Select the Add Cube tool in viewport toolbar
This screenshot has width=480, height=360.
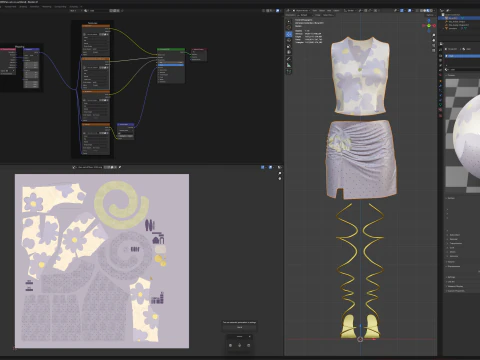tap(289, 71)
